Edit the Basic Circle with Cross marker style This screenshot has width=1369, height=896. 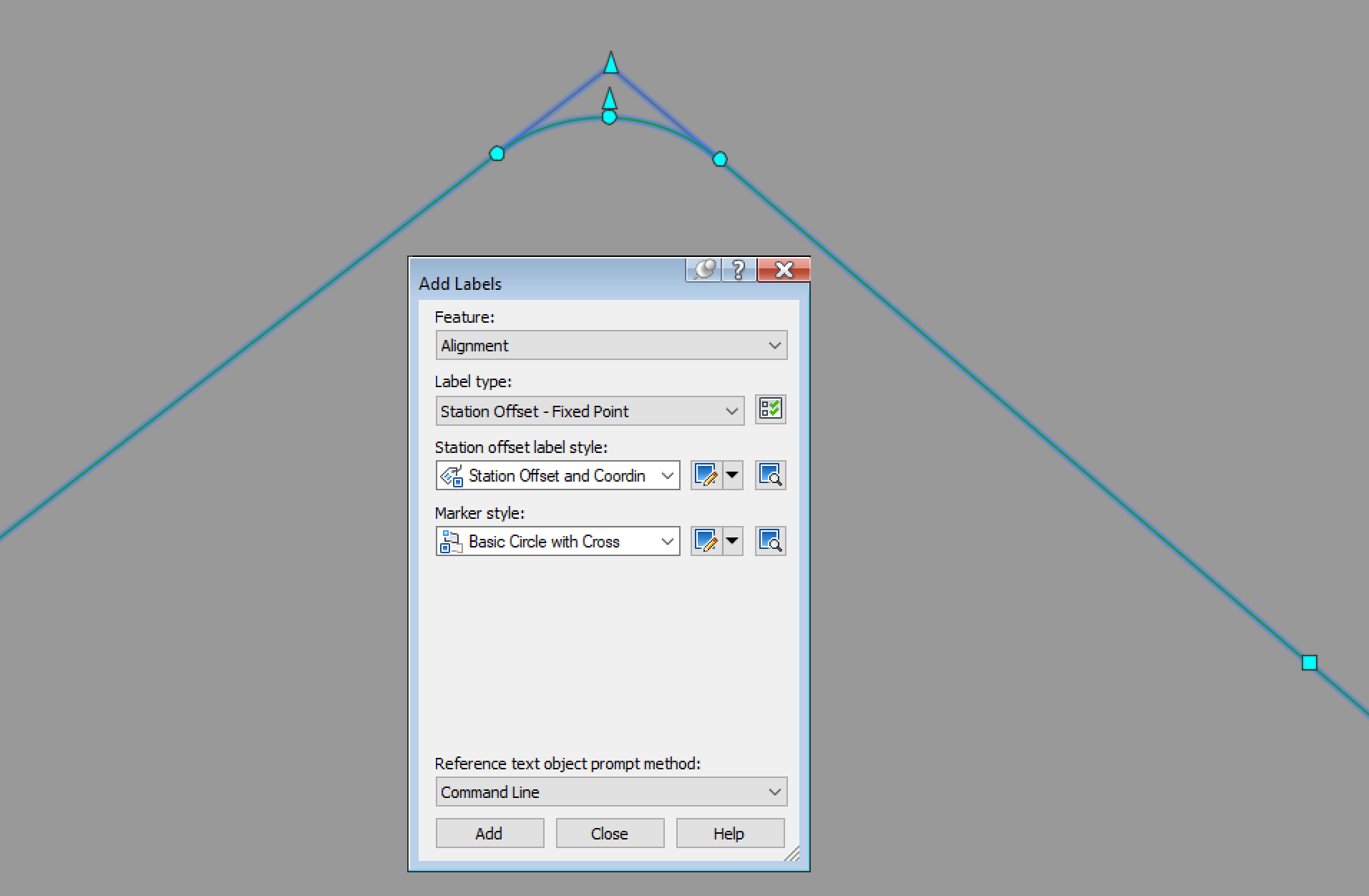click(x=707, y=541)
